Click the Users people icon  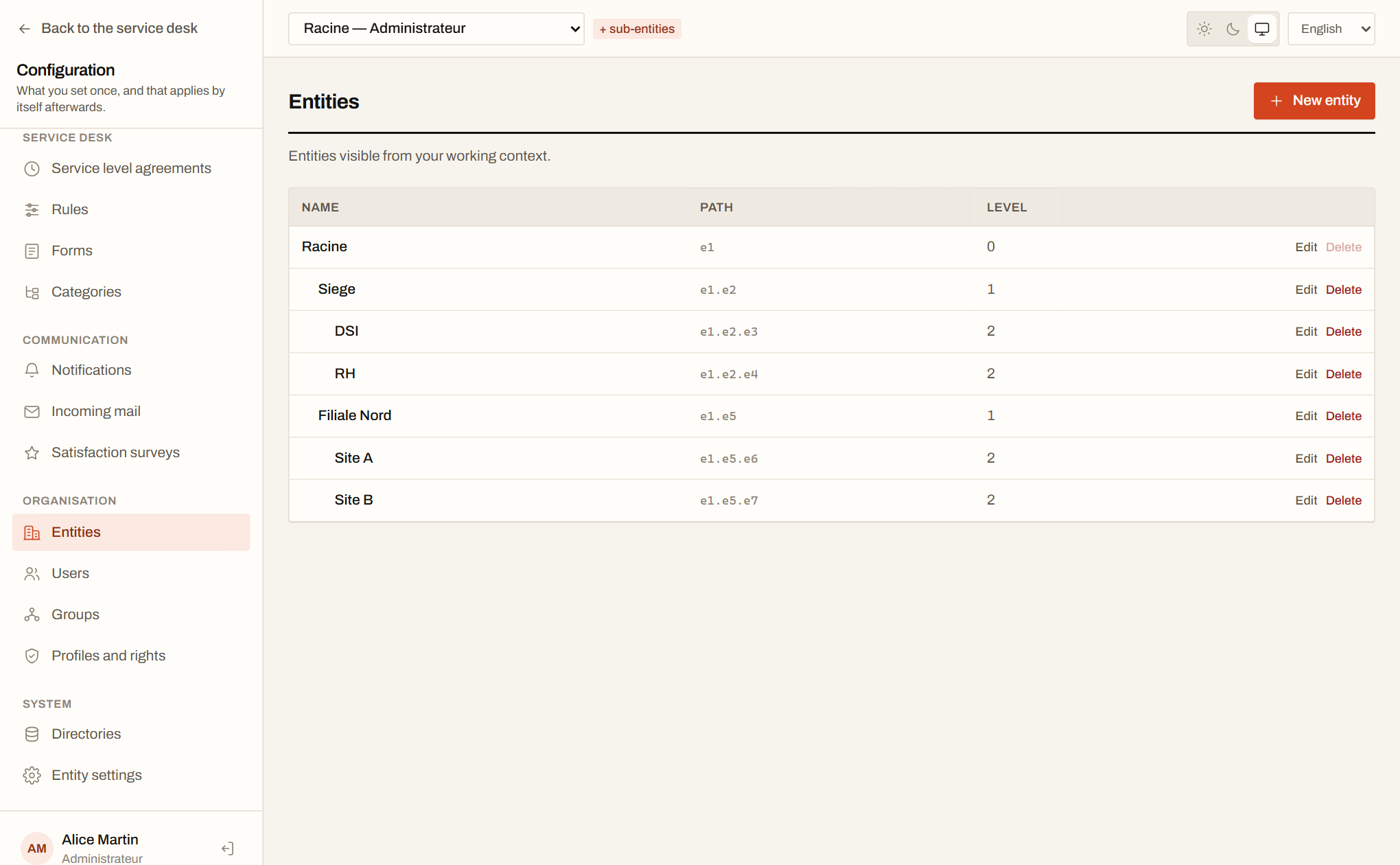click(x=32, y=574)
